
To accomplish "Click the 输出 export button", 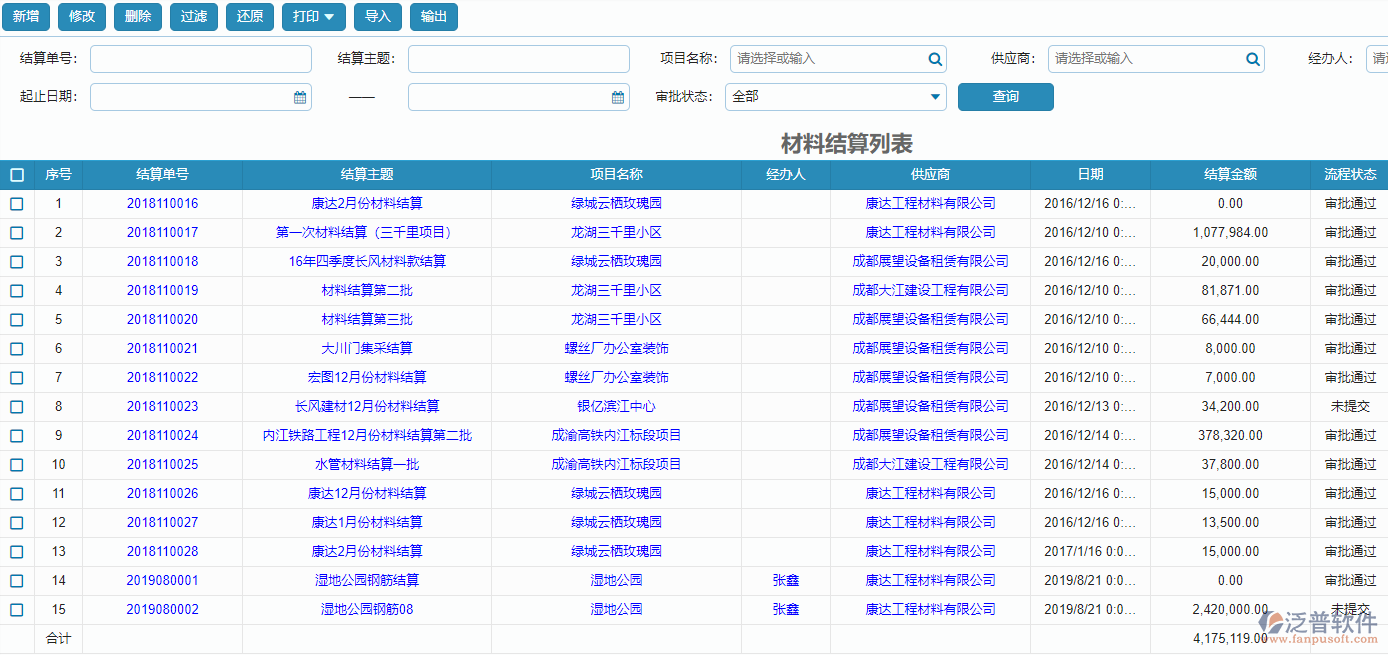I will tap(434, 17).
